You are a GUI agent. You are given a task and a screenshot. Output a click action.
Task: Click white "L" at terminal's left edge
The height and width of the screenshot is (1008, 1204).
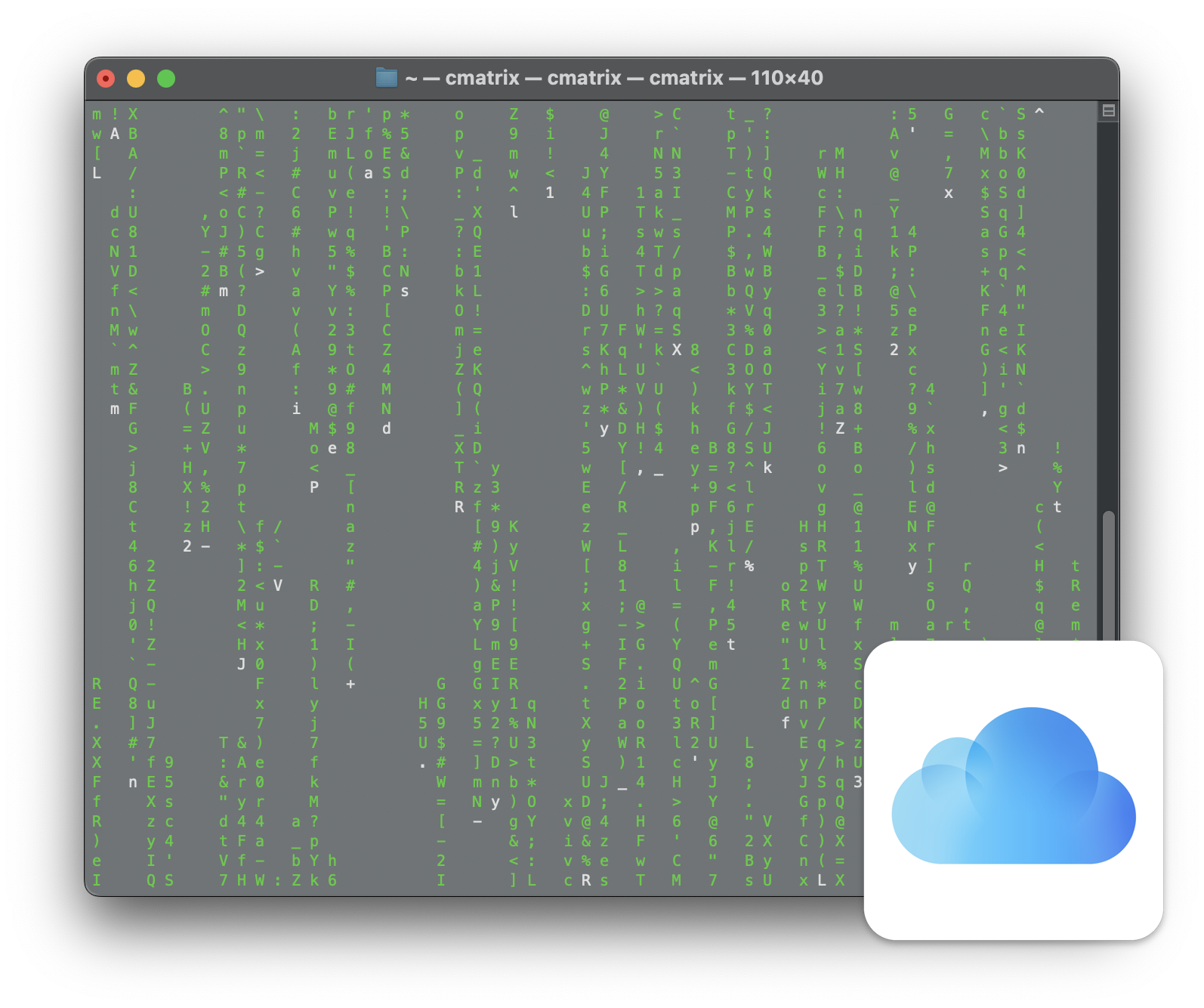point(97,173)
